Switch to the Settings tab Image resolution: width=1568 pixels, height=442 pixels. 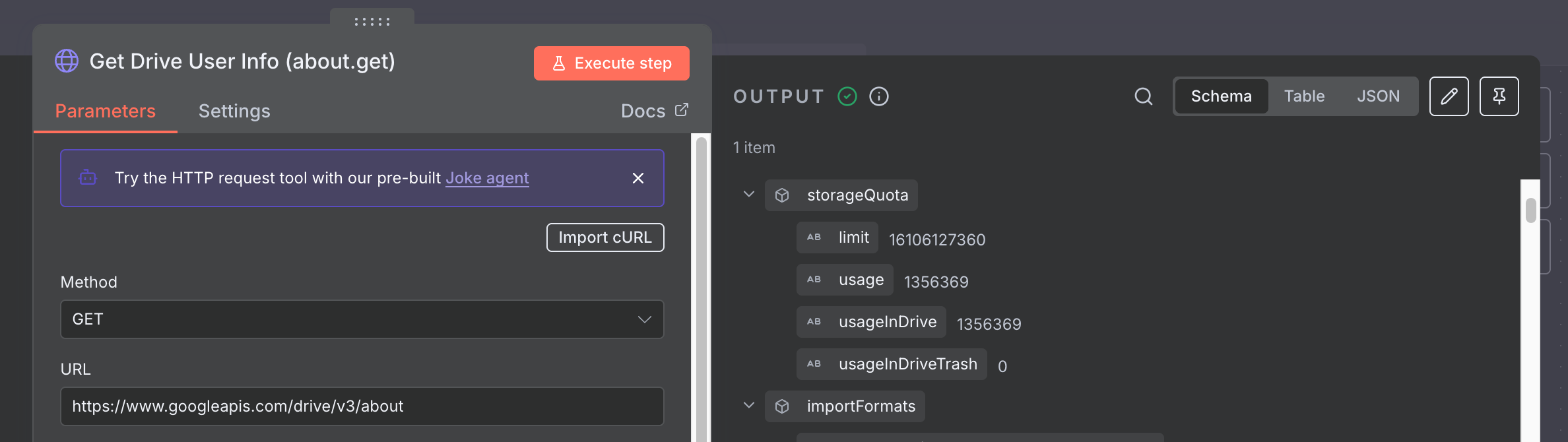tap(234, 111)
